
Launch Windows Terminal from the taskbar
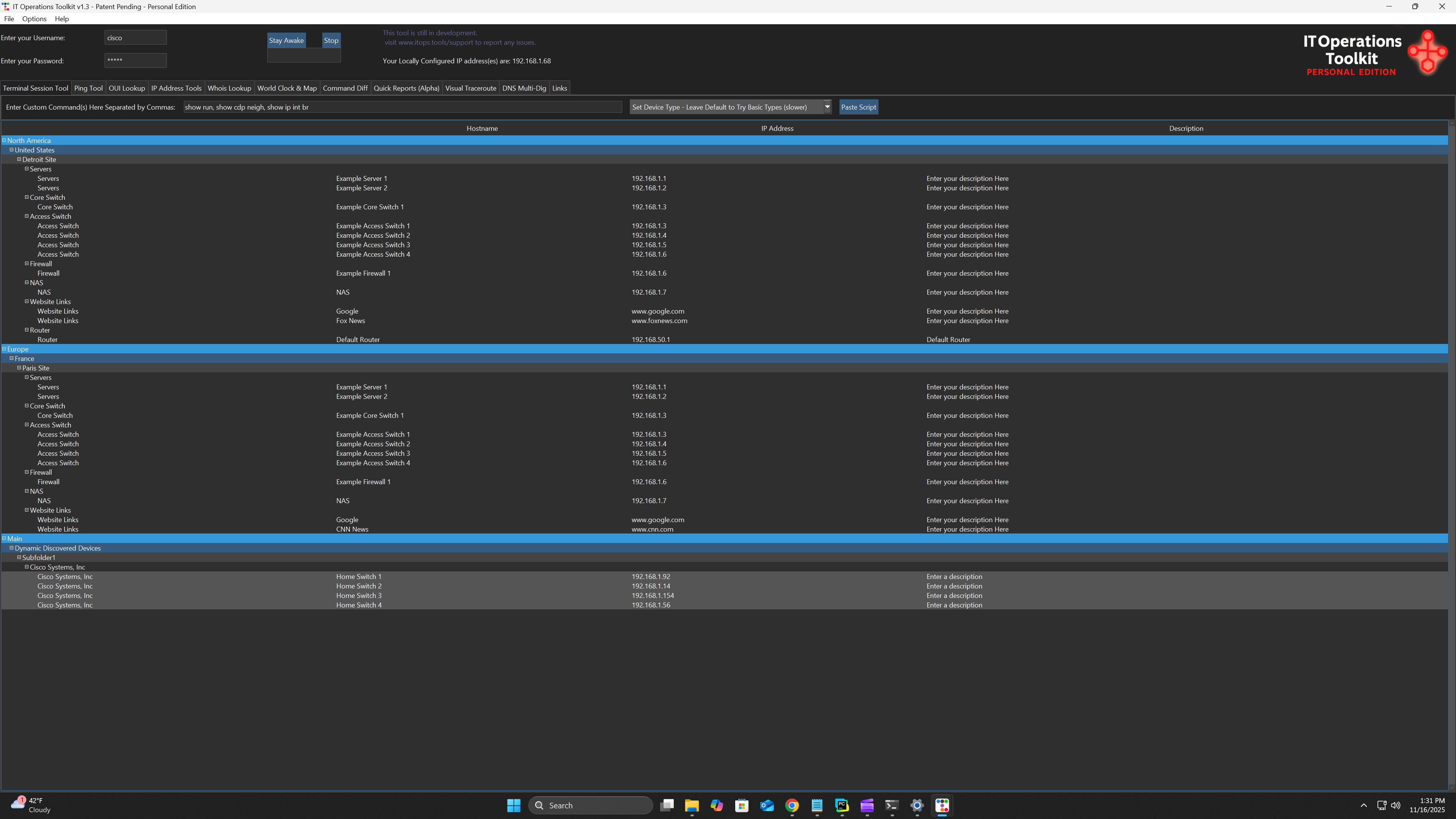click(891, 805)
